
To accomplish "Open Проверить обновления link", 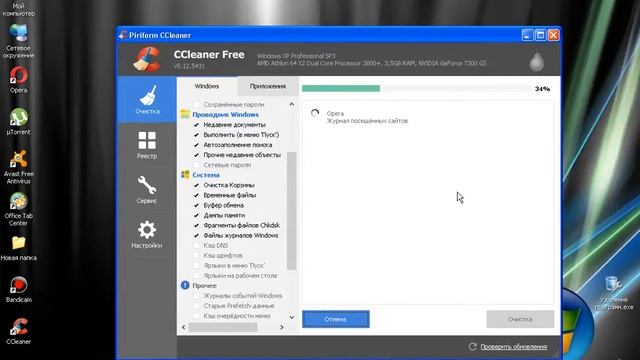I will click(x=513, y=347).
